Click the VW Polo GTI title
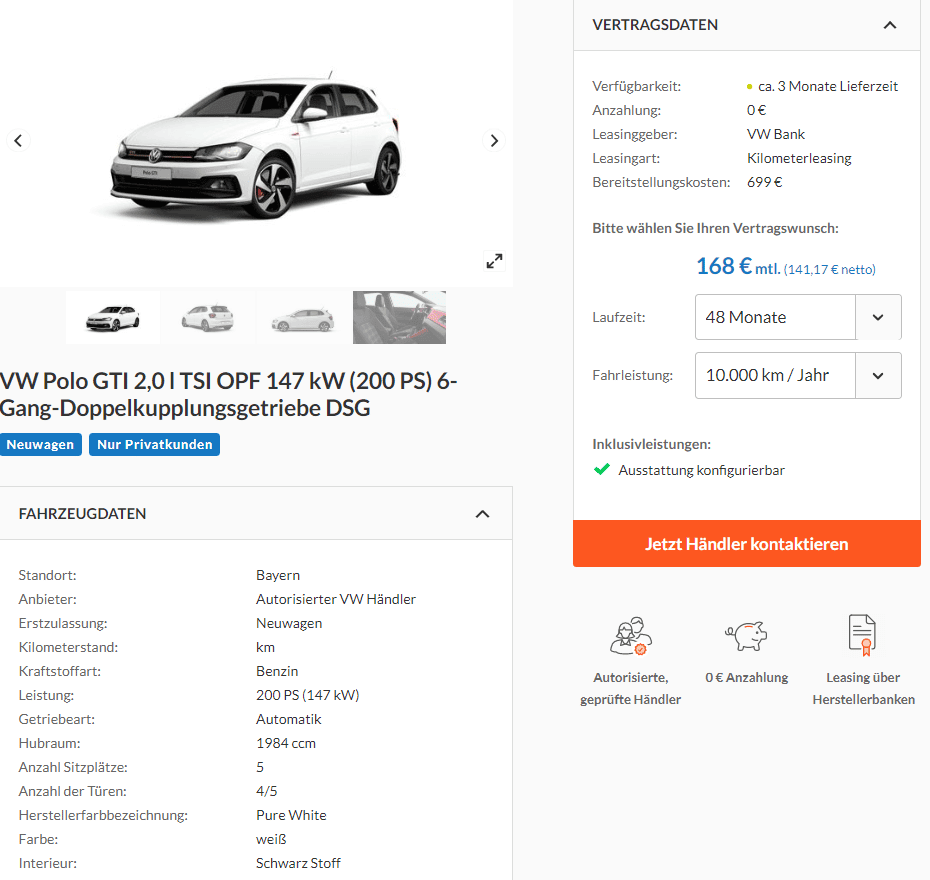The height and width of the screenshot is (880, 930). point(228,394)
